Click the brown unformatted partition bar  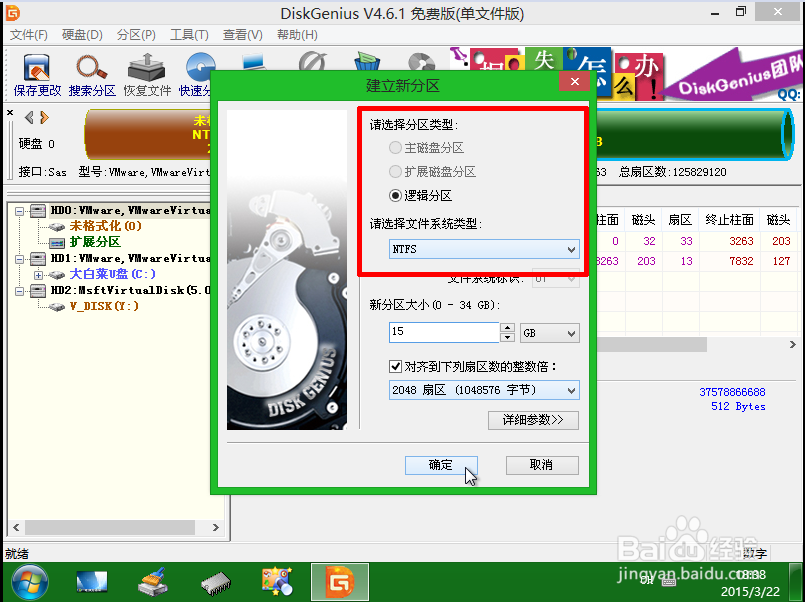tap(148, 134)
